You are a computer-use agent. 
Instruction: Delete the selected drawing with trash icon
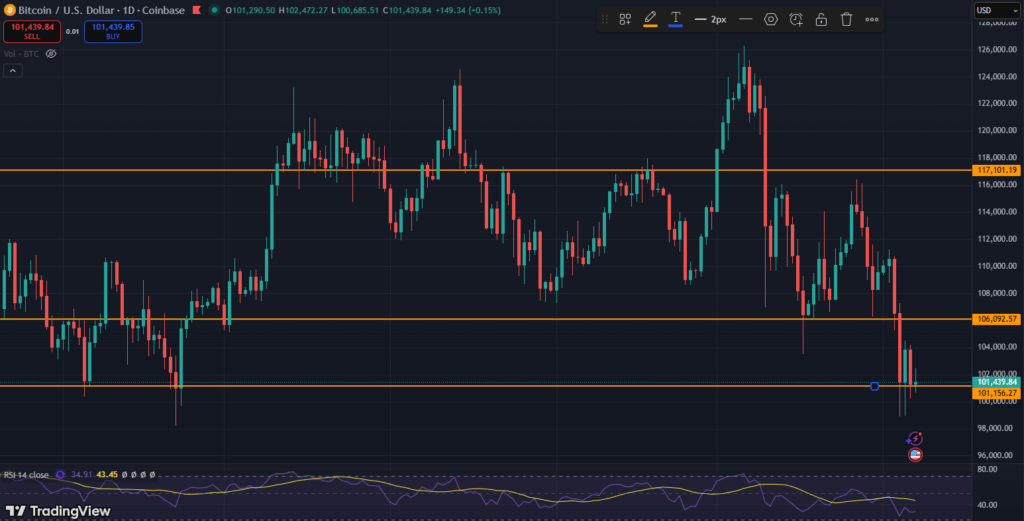846,20
